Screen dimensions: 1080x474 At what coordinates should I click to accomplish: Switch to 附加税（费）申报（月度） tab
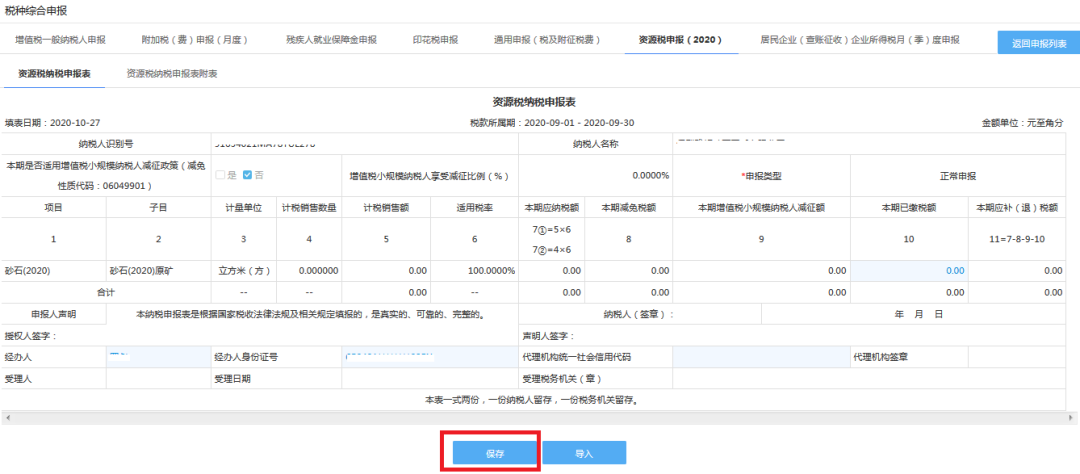tap(194, 40)
